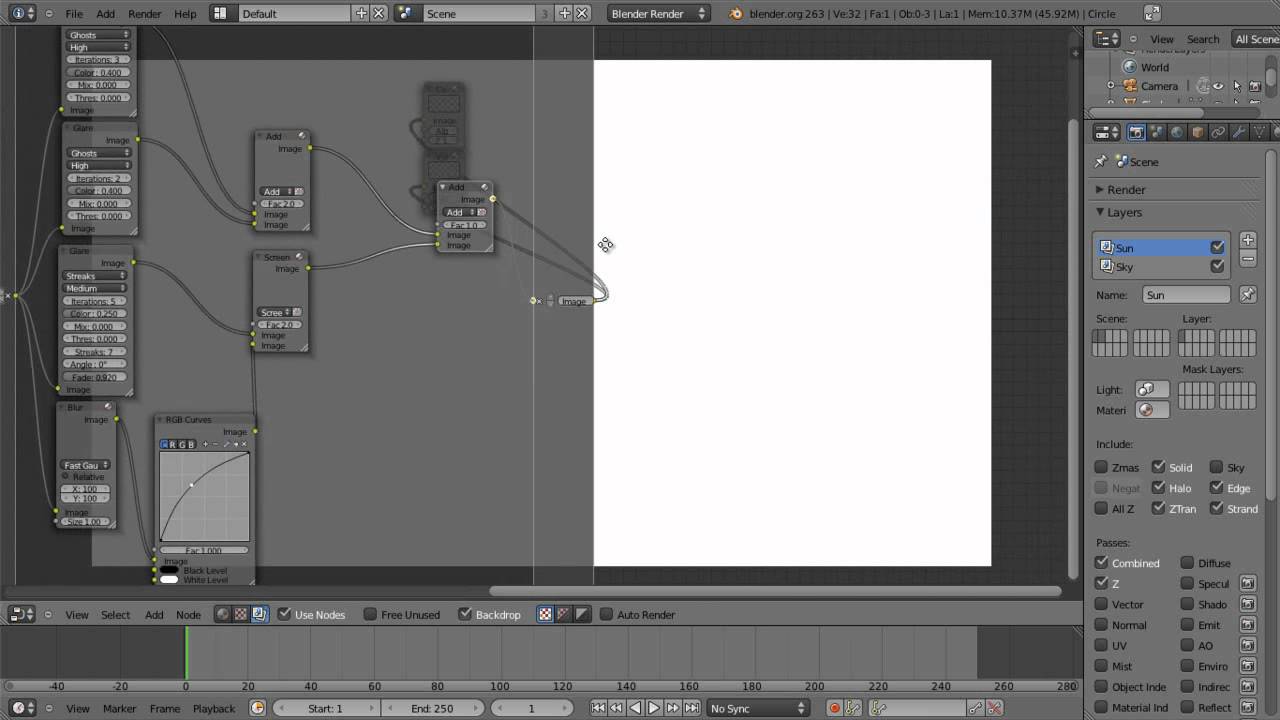This screenshot has height=720, width=1280.
Task: Delete the current Scene
Action: pyautogui.click(x=582, y=13)
